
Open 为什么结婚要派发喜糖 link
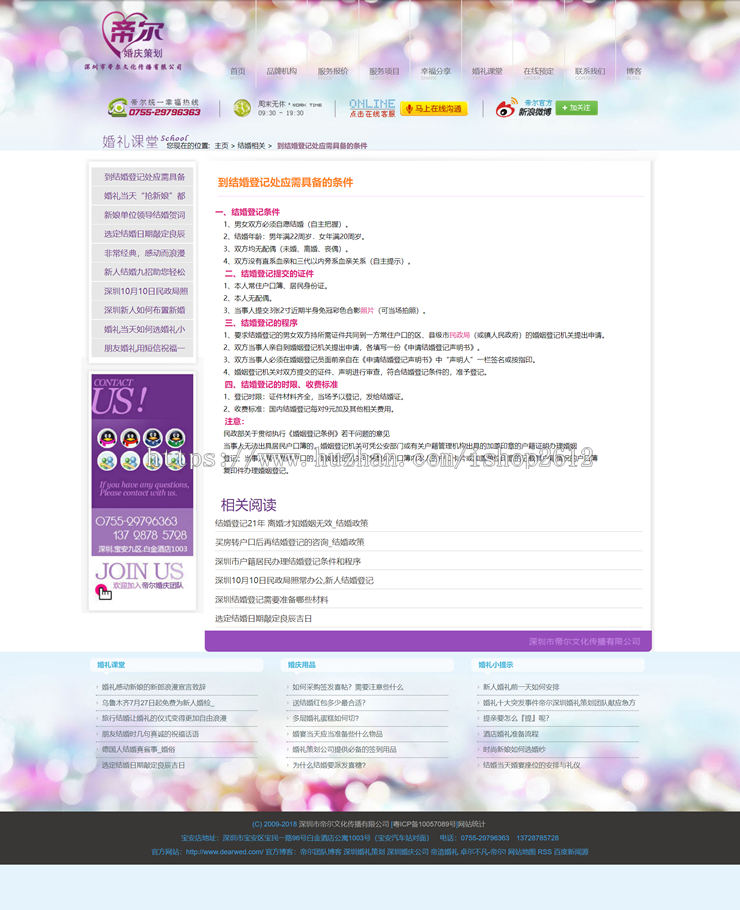[329, 765]
